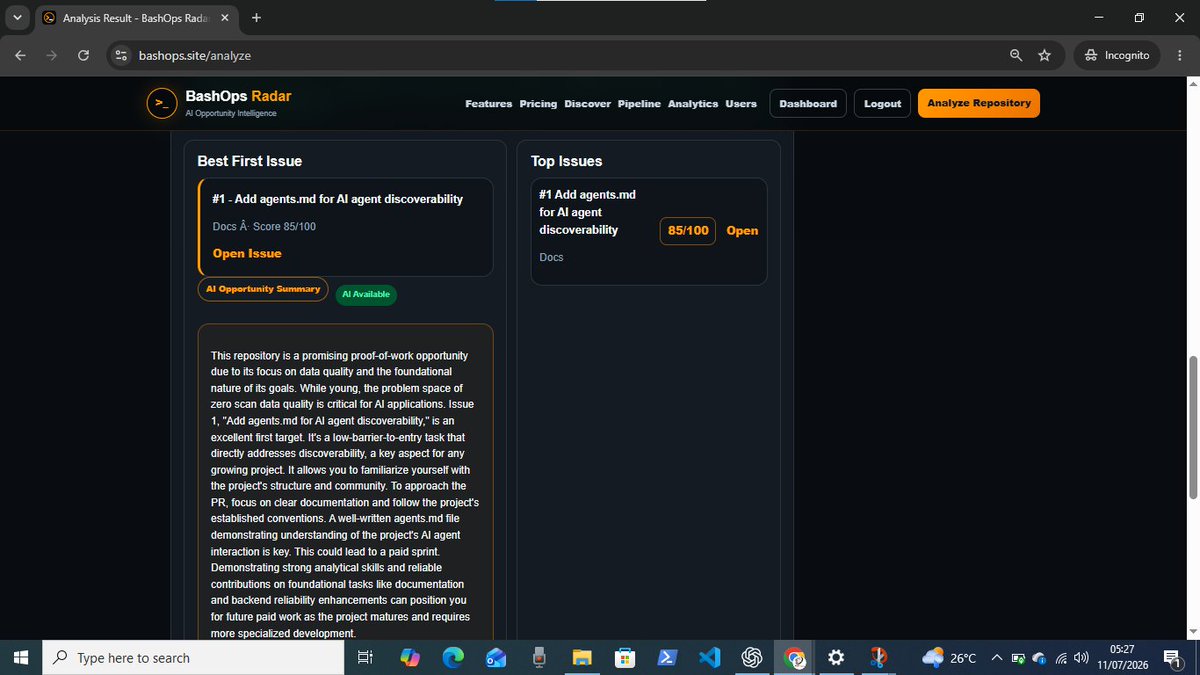Open PowerShell from the taskbar

(x=668, y=657)
